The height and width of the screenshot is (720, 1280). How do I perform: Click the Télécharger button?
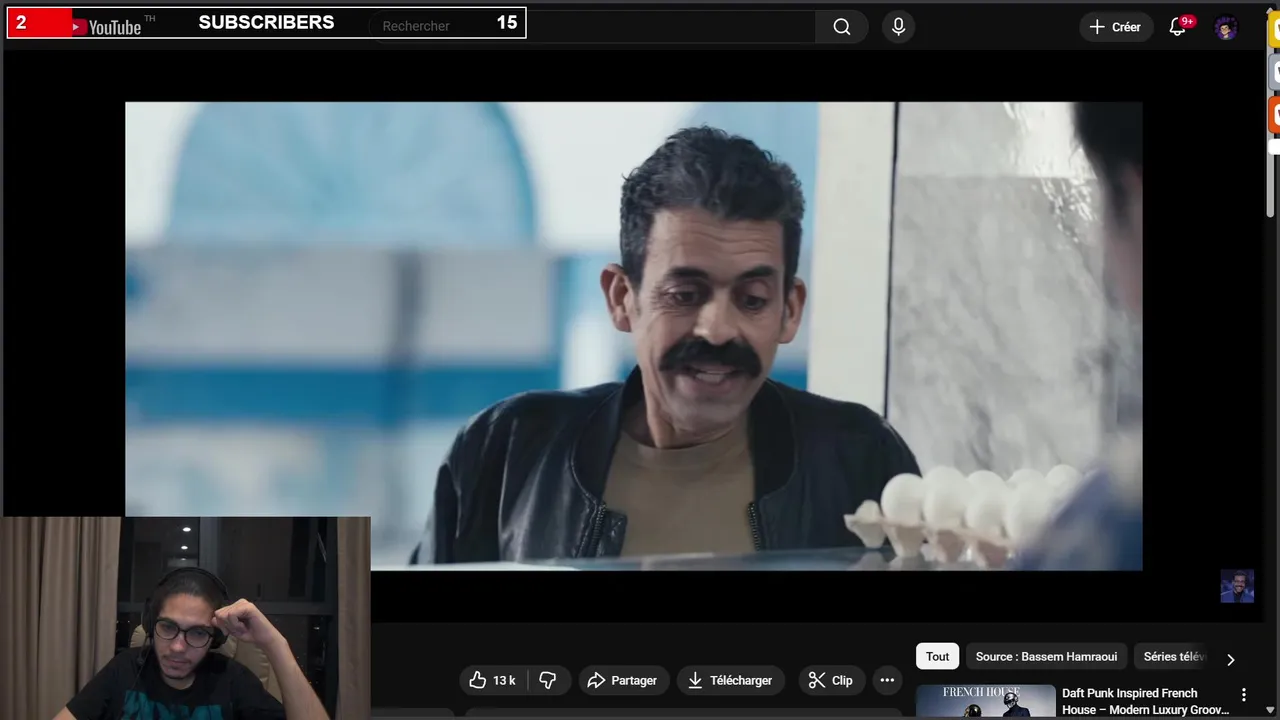coord(731,680)
